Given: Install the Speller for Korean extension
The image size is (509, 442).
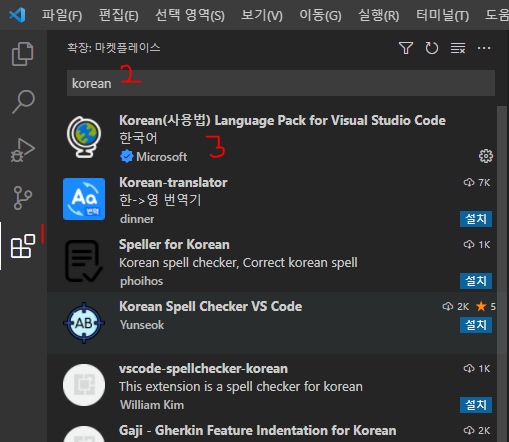Looking at the screenshot, I should pyautogui.click(x=476, y=281).
